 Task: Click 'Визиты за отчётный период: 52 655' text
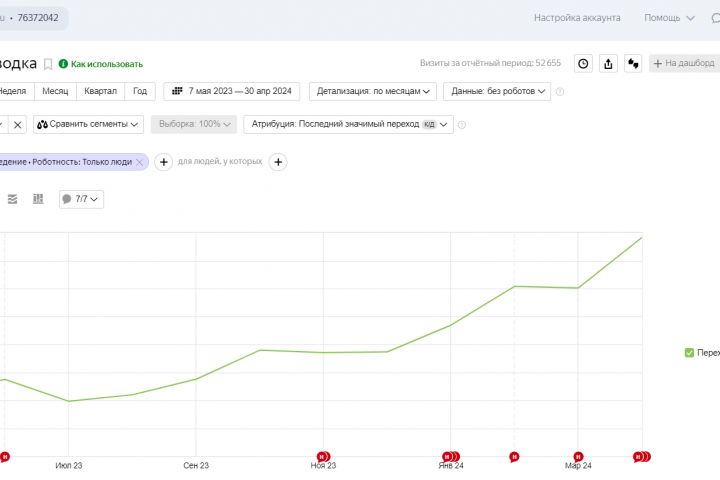tap(490, 63)
